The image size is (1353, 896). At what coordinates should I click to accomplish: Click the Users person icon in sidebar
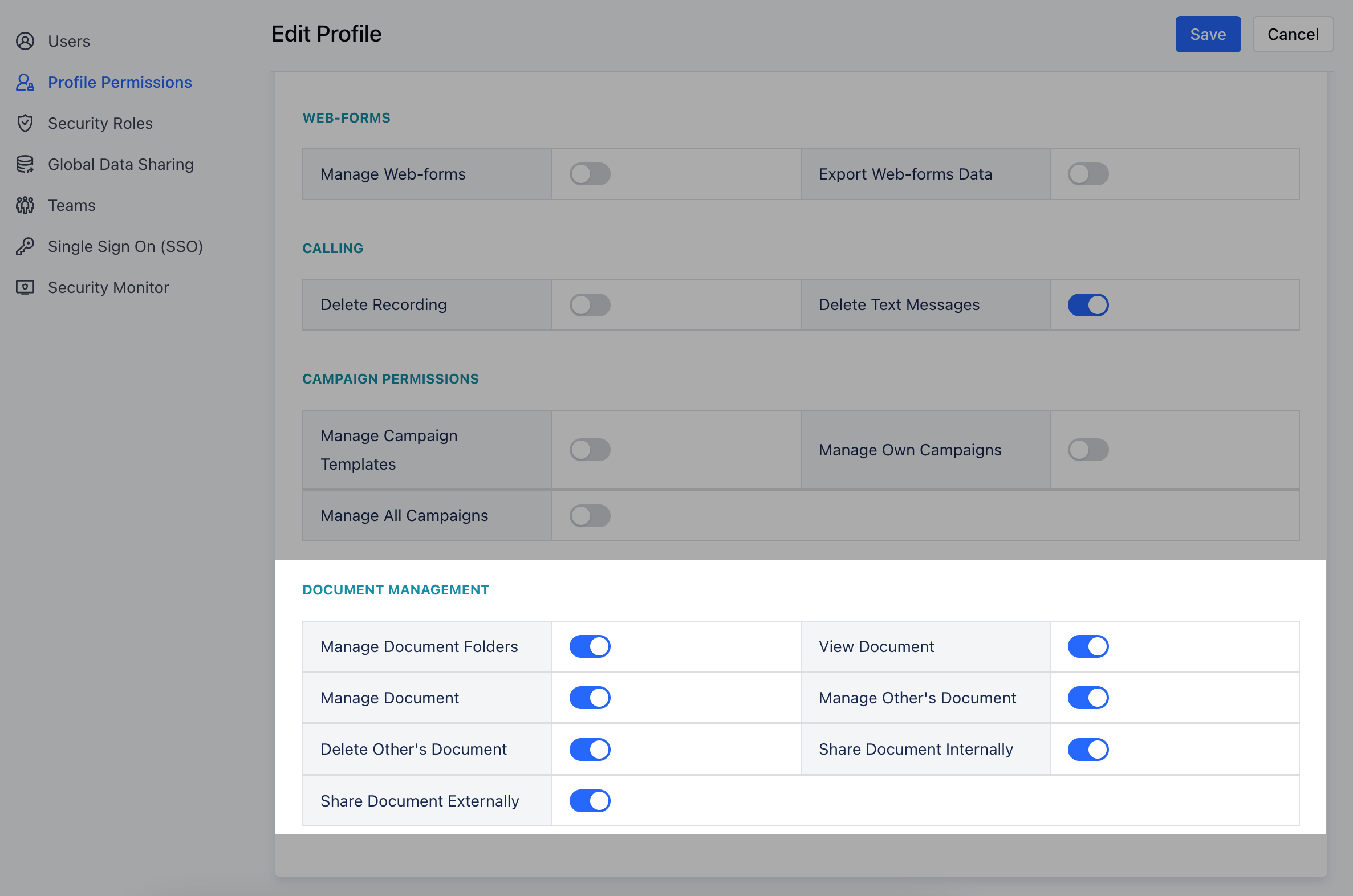25,40
